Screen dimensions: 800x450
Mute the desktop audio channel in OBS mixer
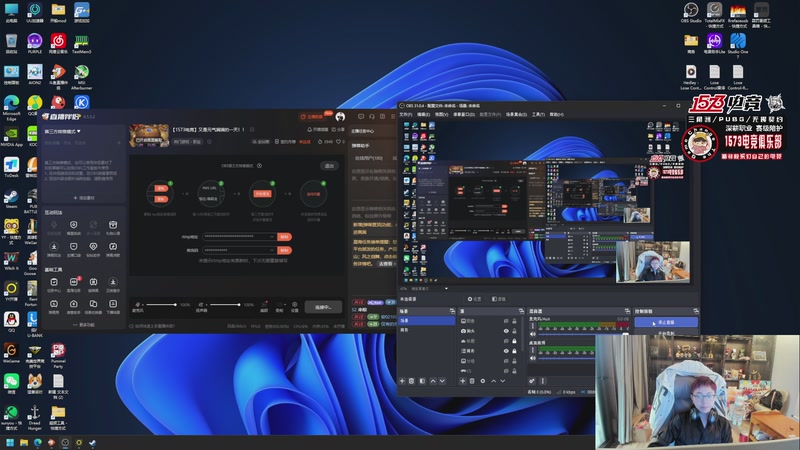[533, 358]
